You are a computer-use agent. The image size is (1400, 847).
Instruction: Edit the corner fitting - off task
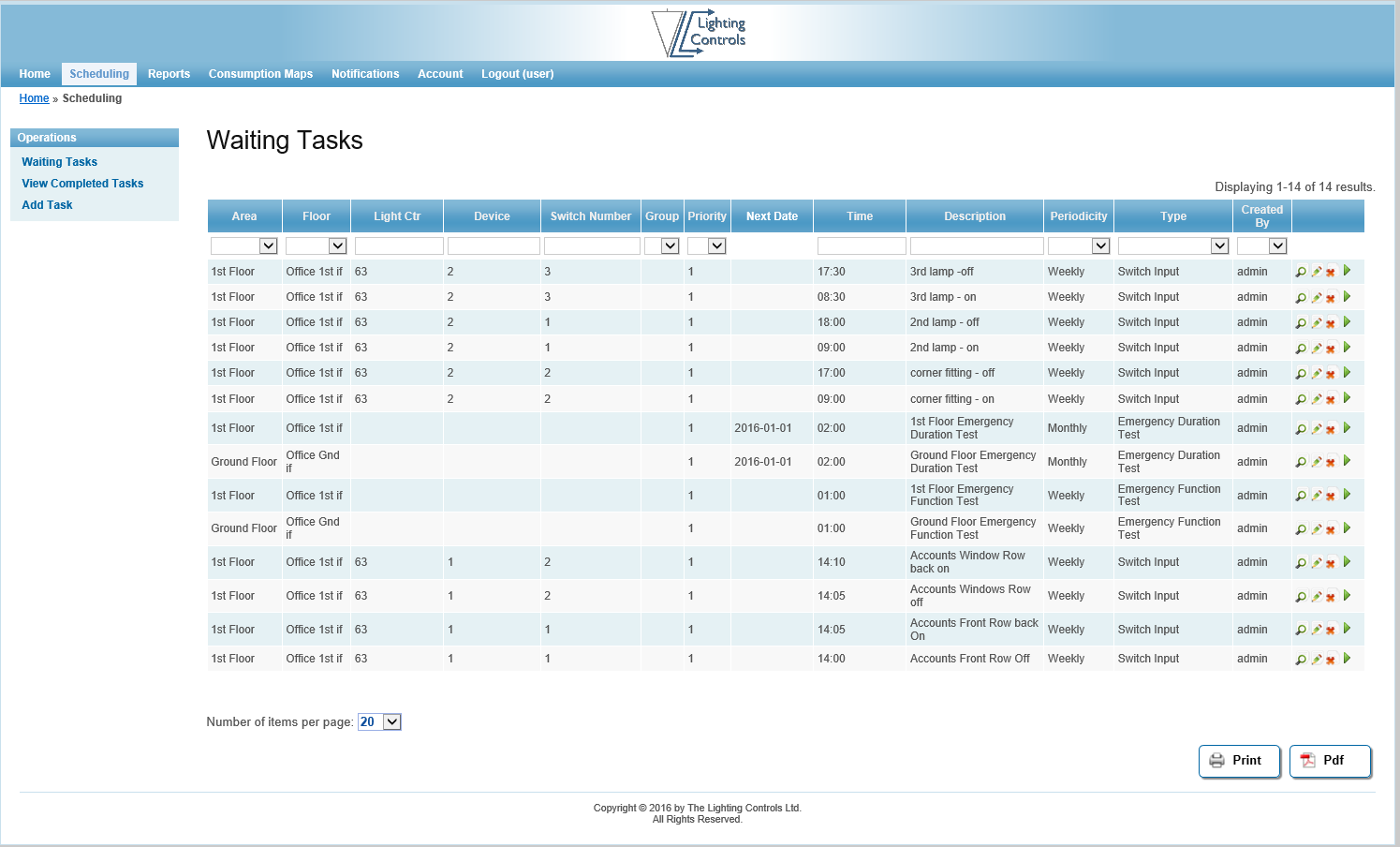coord(1316,373)
